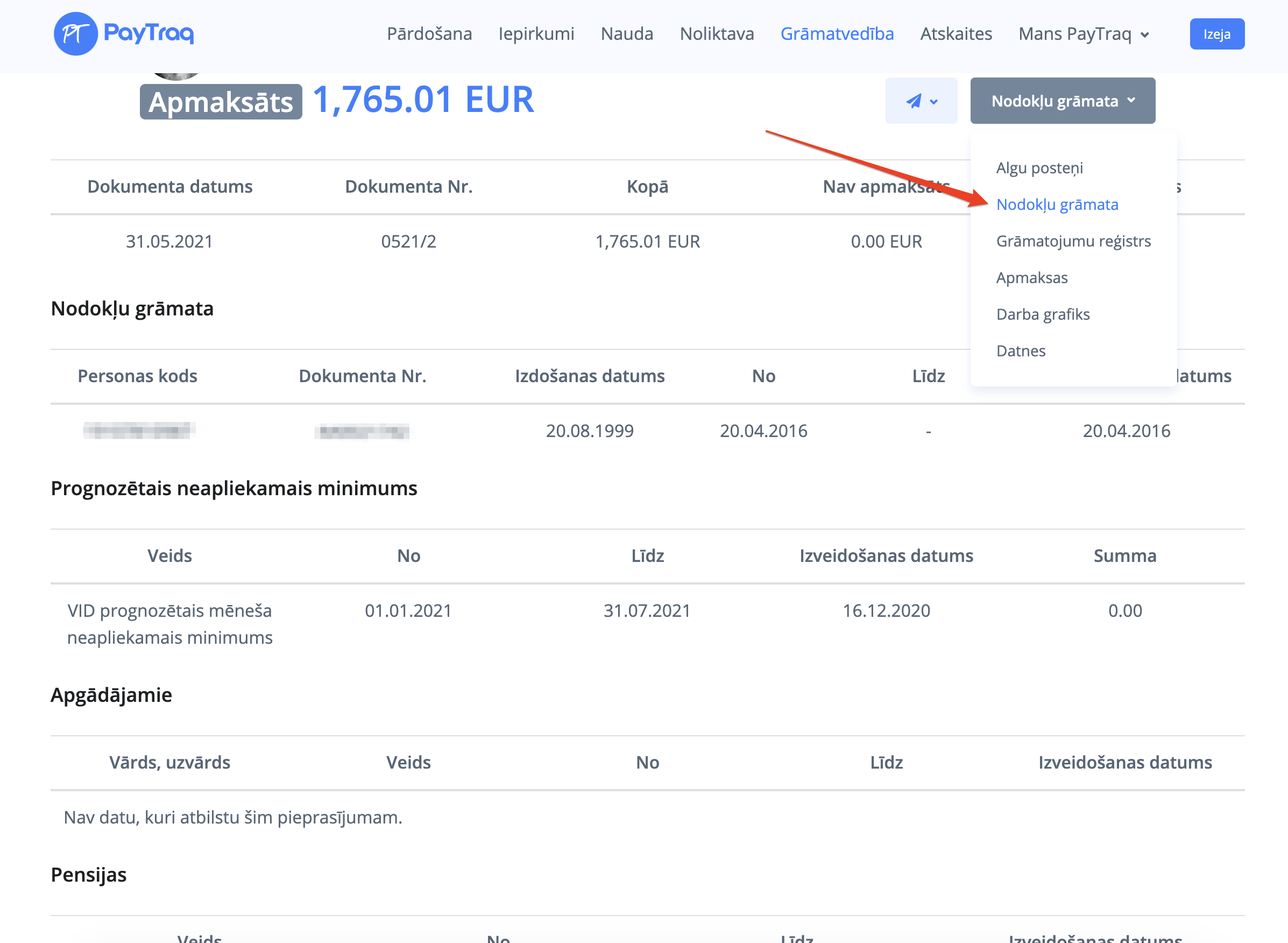Click the 1,765.01 EUR total amount
1288x943 pixels.
[423, 100]
